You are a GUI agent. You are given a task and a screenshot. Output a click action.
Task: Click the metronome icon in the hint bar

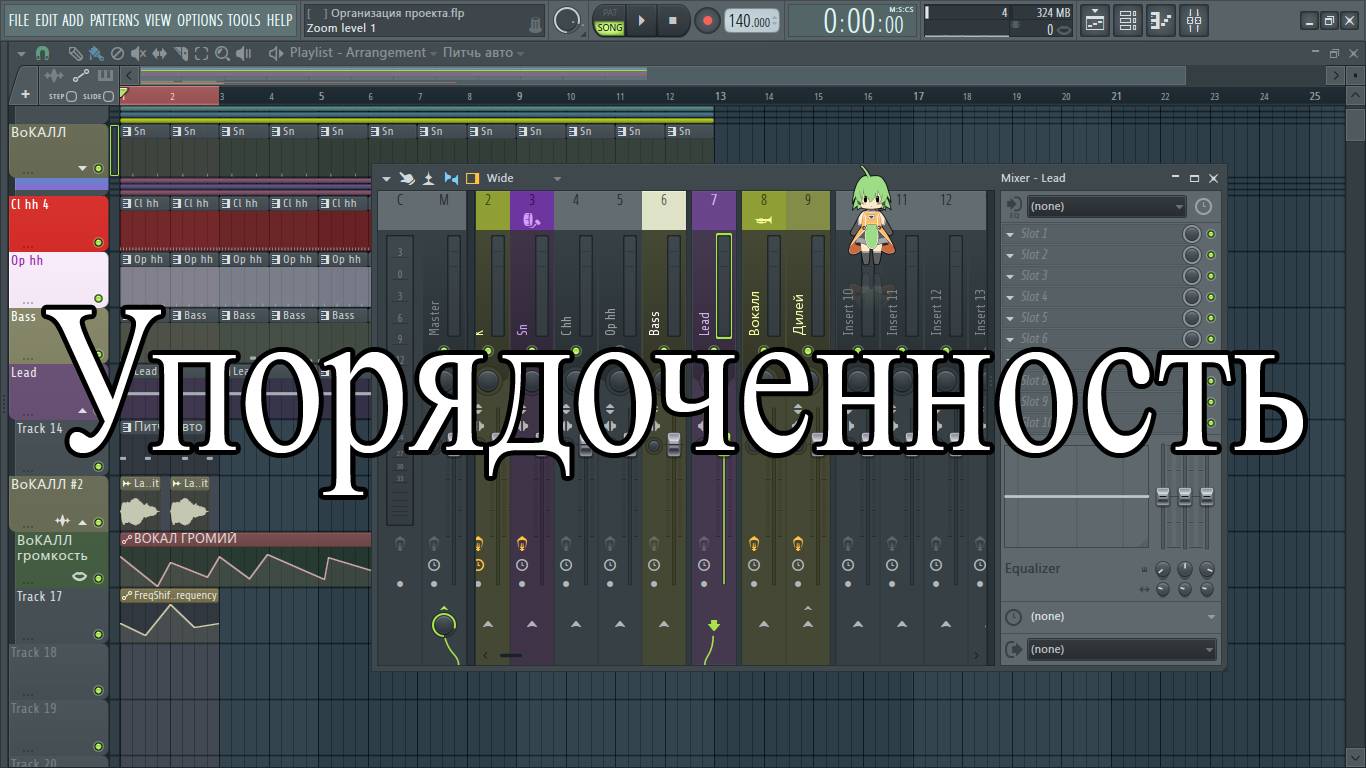point(536,23)
